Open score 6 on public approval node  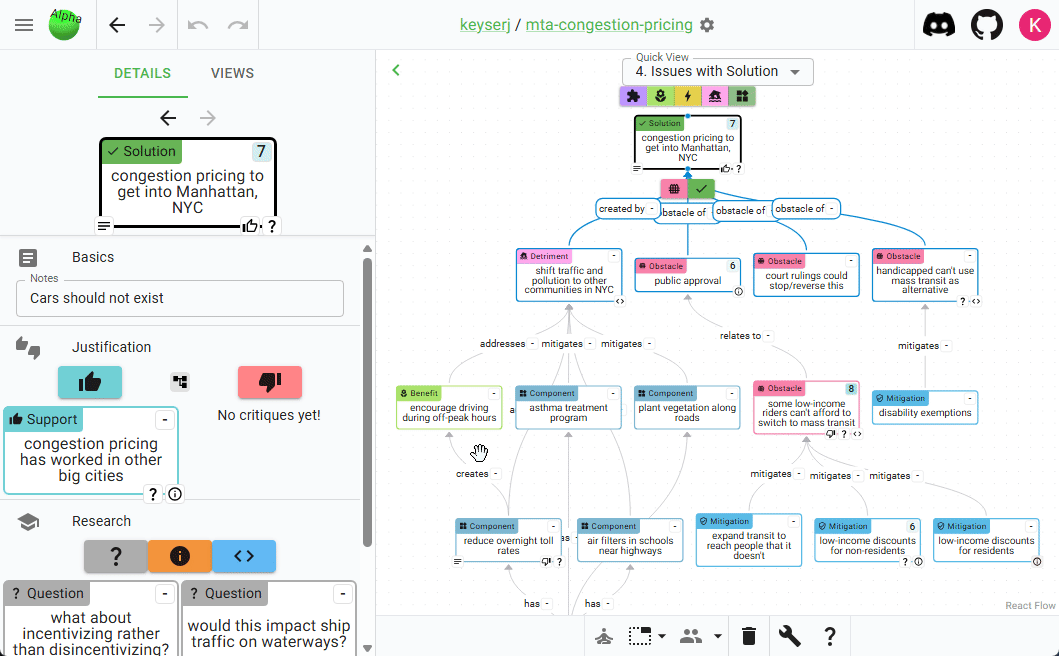pyautogui.click(x=732, y=266)
